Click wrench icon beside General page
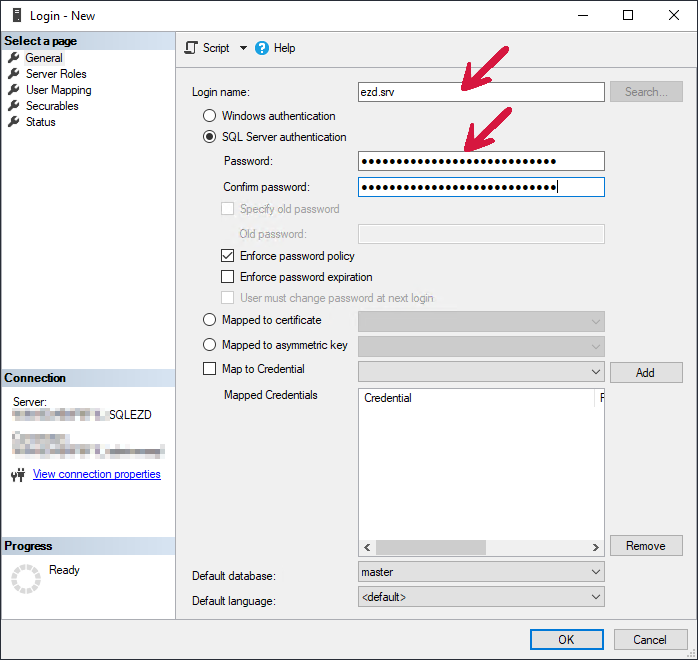 (x=14, y=58)
